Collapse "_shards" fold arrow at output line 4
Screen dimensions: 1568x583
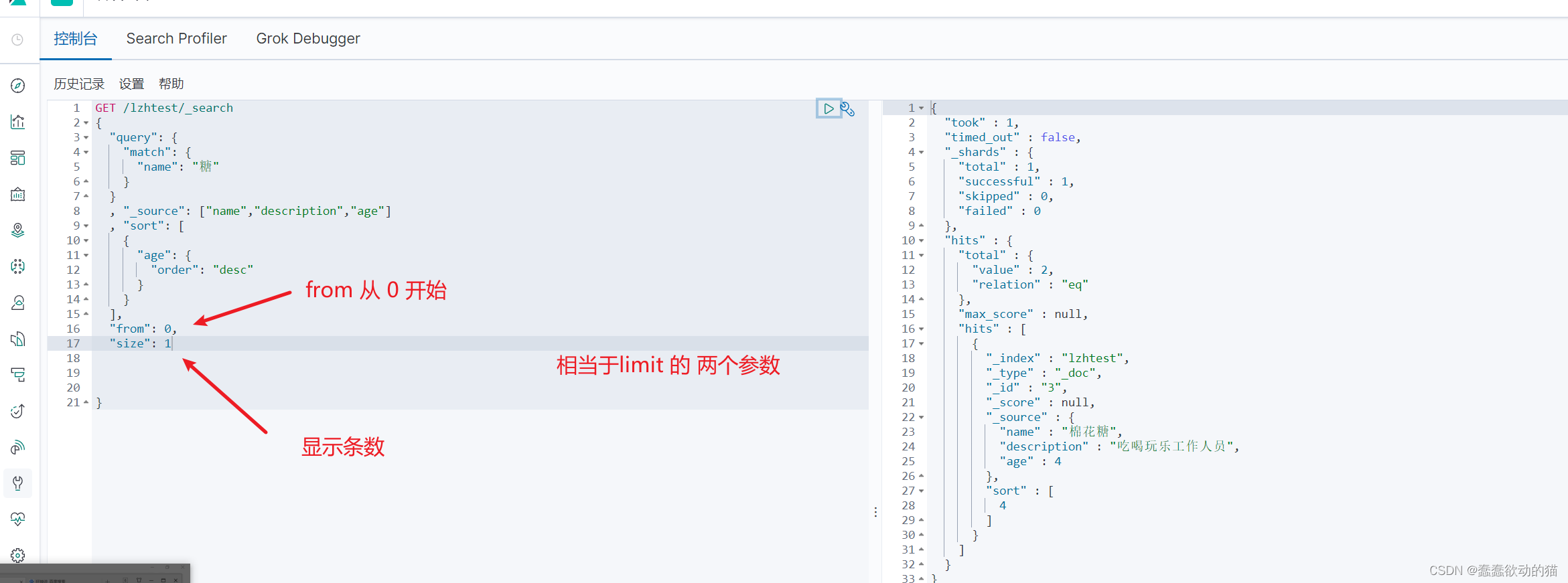click(x=921, y=153)
